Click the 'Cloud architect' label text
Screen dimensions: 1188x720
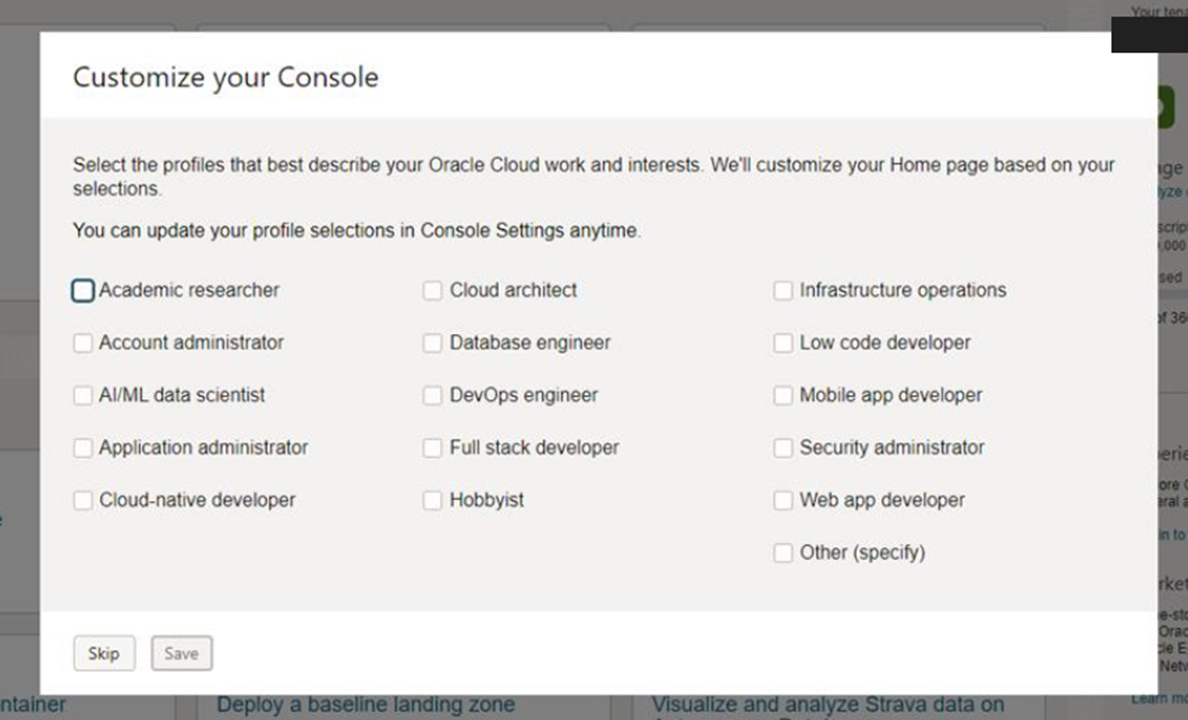pyautogui.click(x=513, y=290)
